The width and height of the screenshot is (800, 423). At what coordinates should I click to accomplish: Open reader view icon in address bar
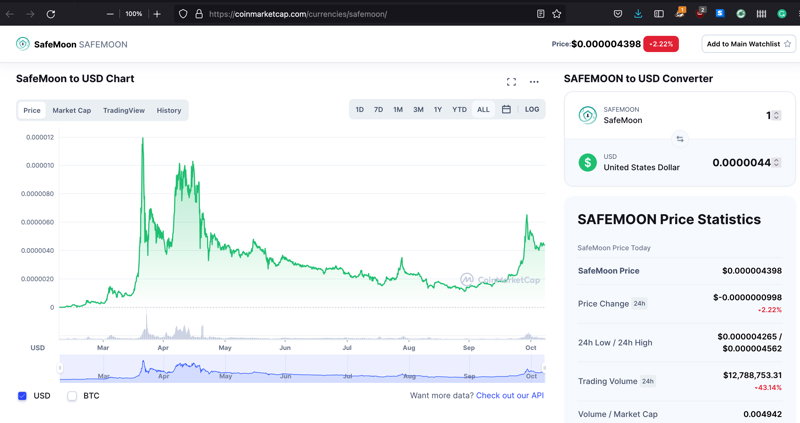[x=540, y=14]
